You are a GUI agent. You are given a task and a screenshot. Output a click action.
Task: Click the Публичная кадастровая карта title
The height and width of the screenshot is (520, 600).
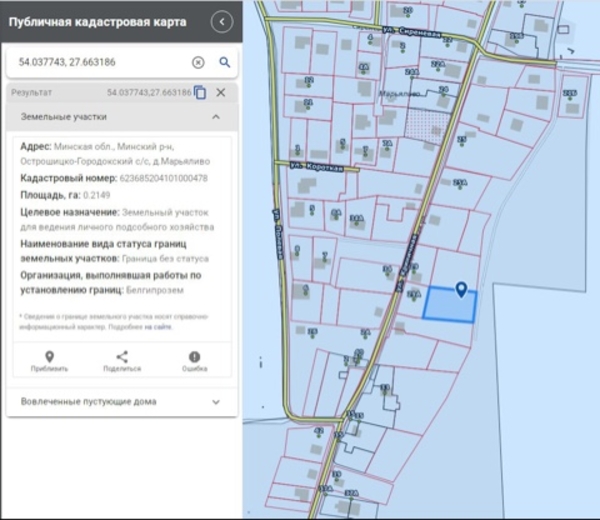pyautogui.click(x=97, y=22)
